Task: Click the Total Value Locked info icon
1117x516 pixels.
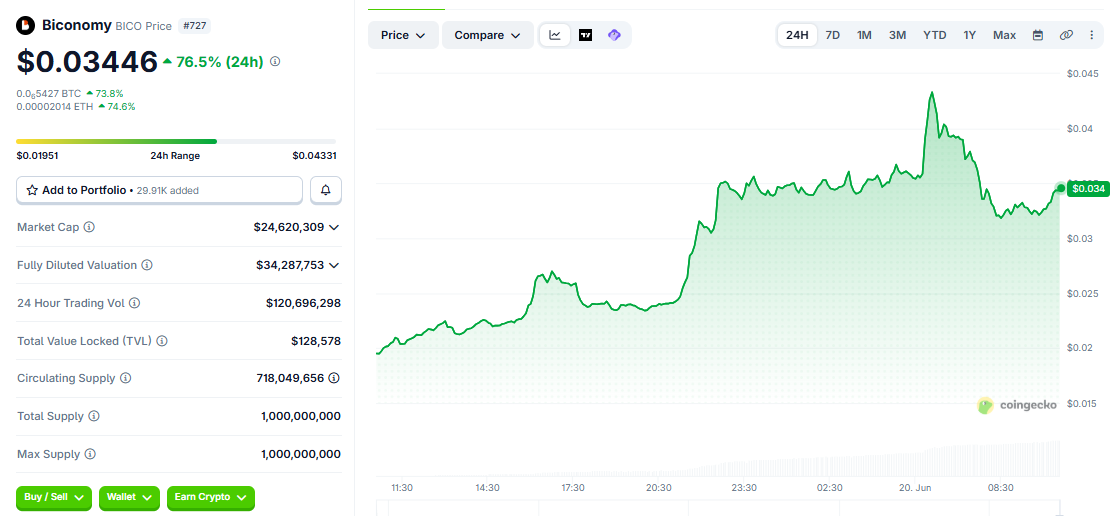Action: click(162, 341)
